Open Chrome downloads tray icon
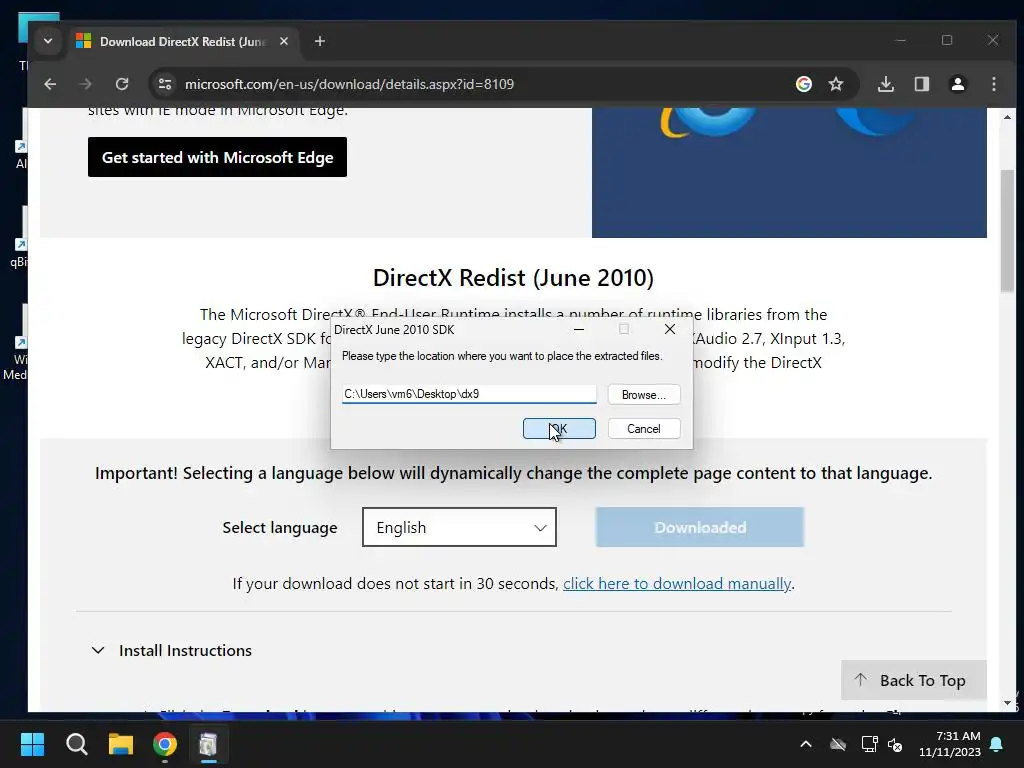This screenshot has height=768, width=1024. 886,84
